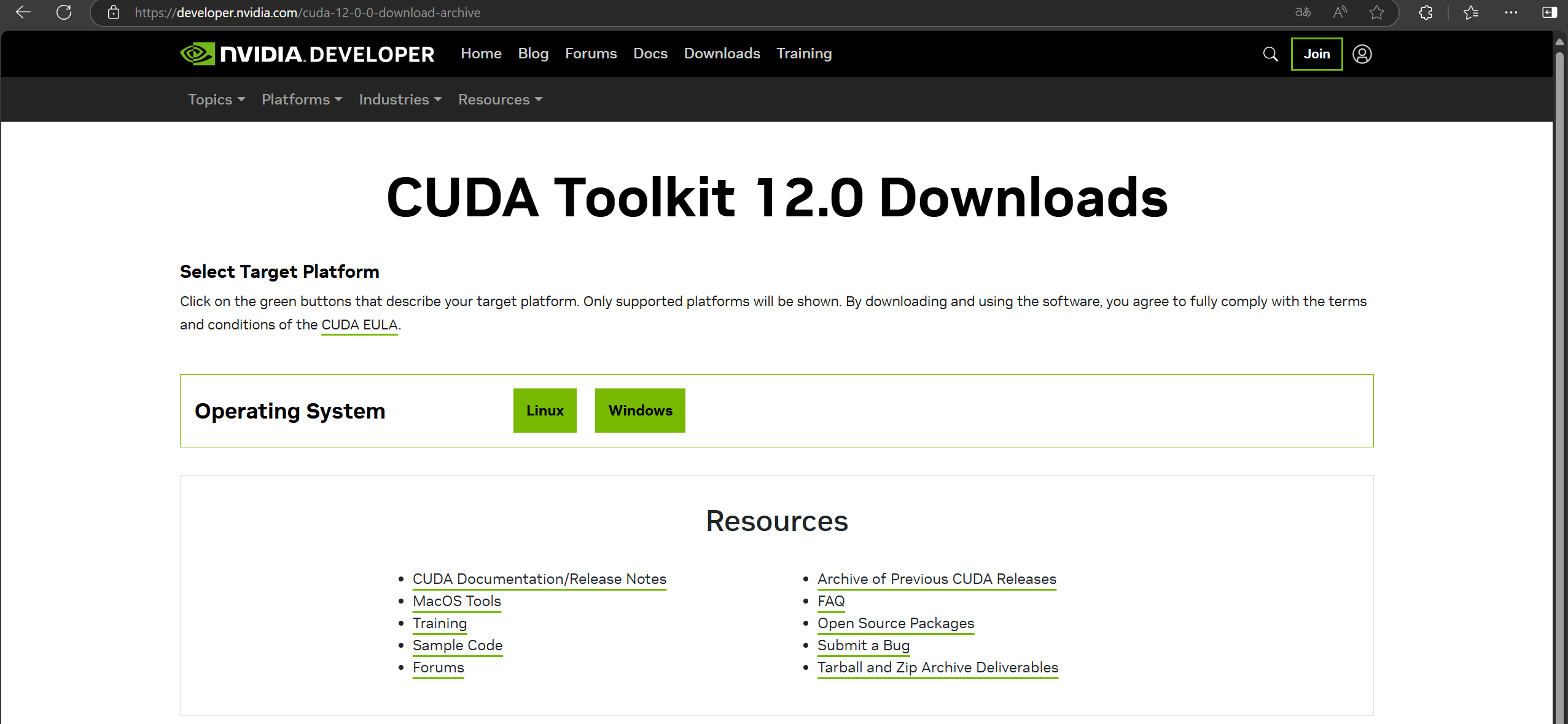The height and width of the screenshot is (724, 1568).
Task: Open the translate page icon
Action: click(1303, 12)
